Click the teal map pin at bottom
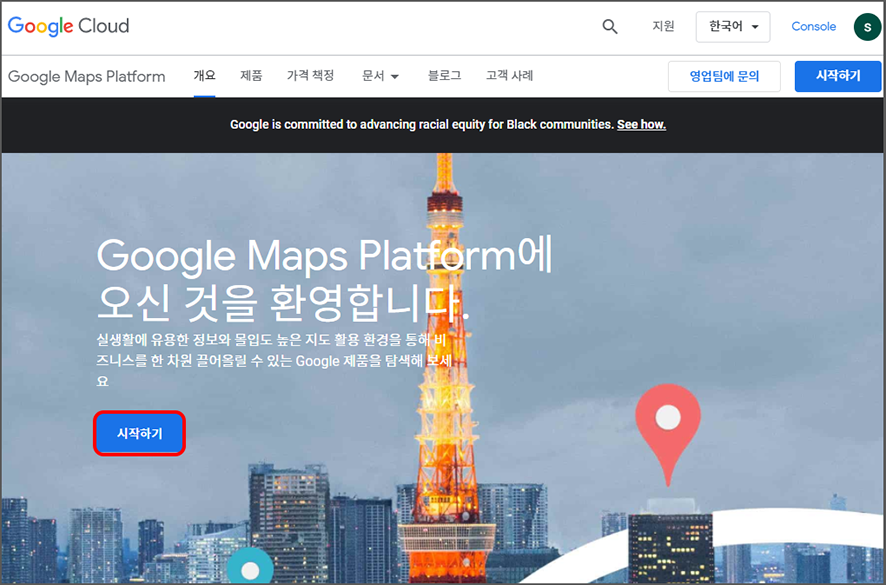Screen dimensions: 886x585 point(250,567)
